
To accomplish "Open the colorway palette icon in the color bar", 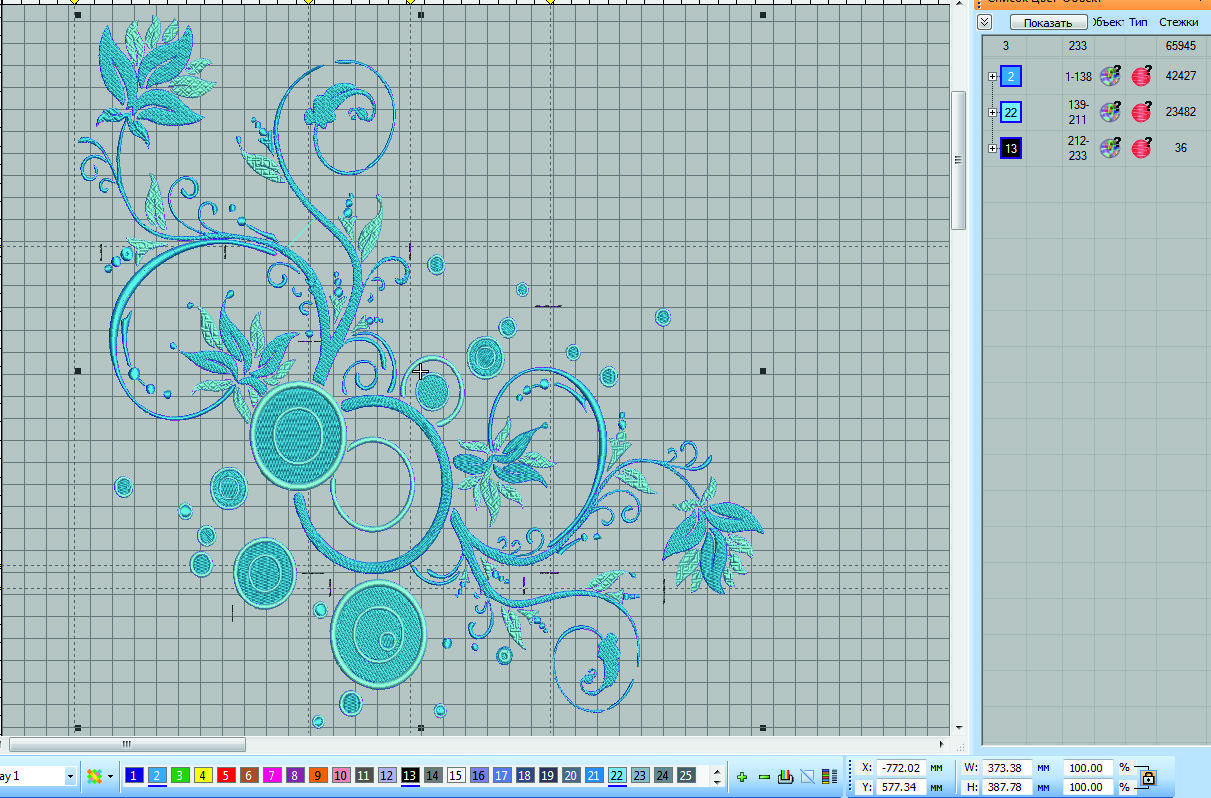I will point(94,776).
